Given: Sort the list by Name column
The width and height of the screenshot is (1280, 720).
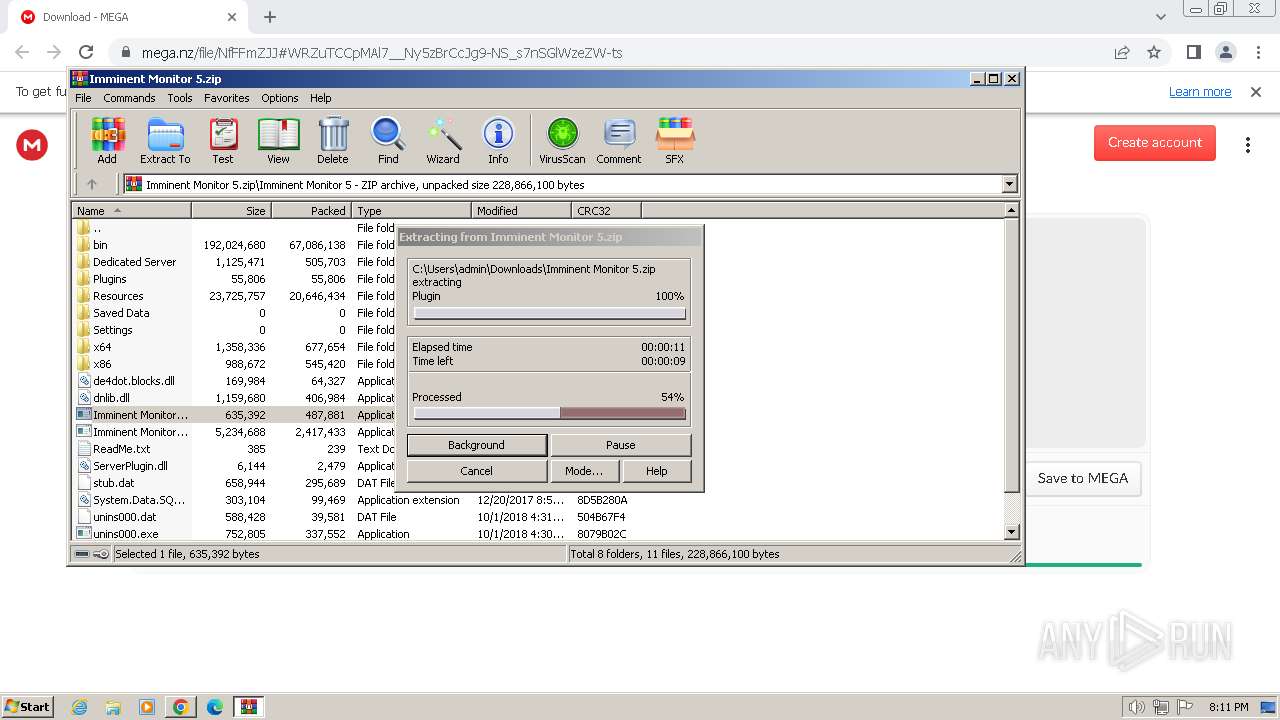Looking at the screenshot, I should click(x=131, y=210).
